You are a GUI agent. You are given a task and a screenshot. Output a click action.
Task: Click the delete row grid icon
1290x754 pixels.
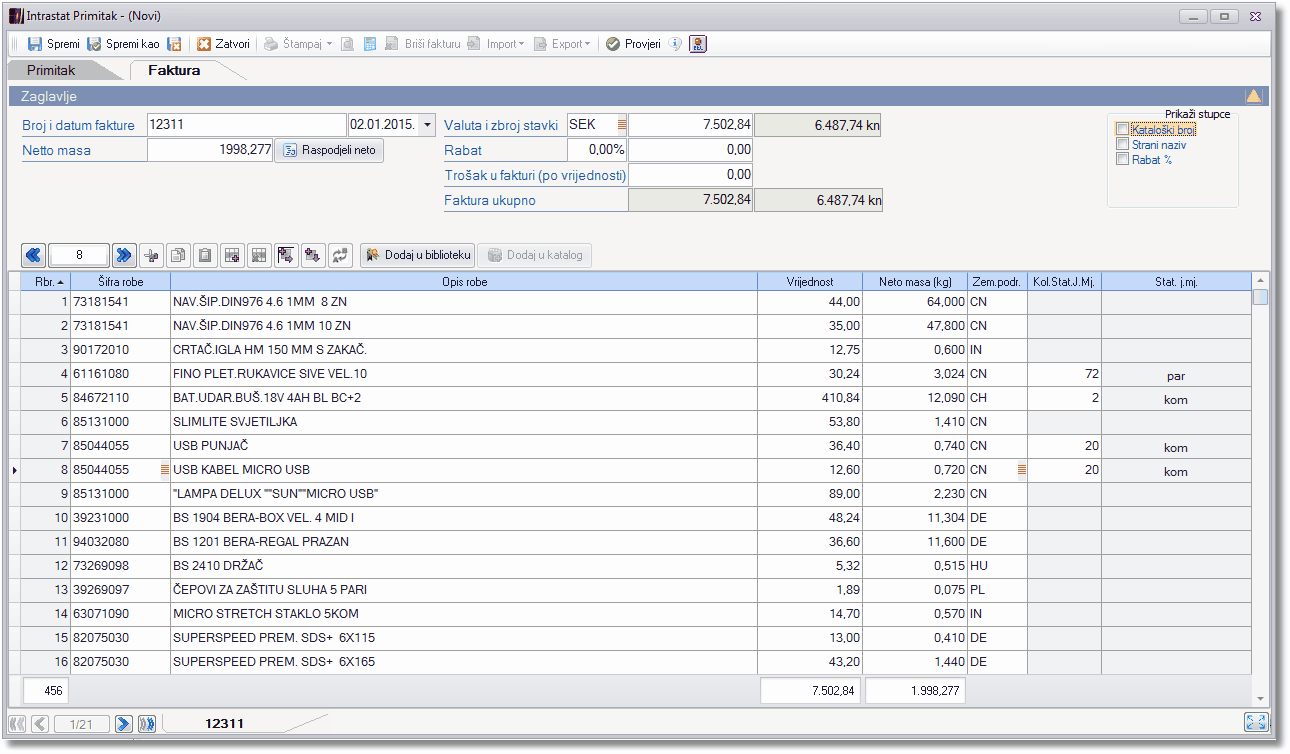[258, 256]
